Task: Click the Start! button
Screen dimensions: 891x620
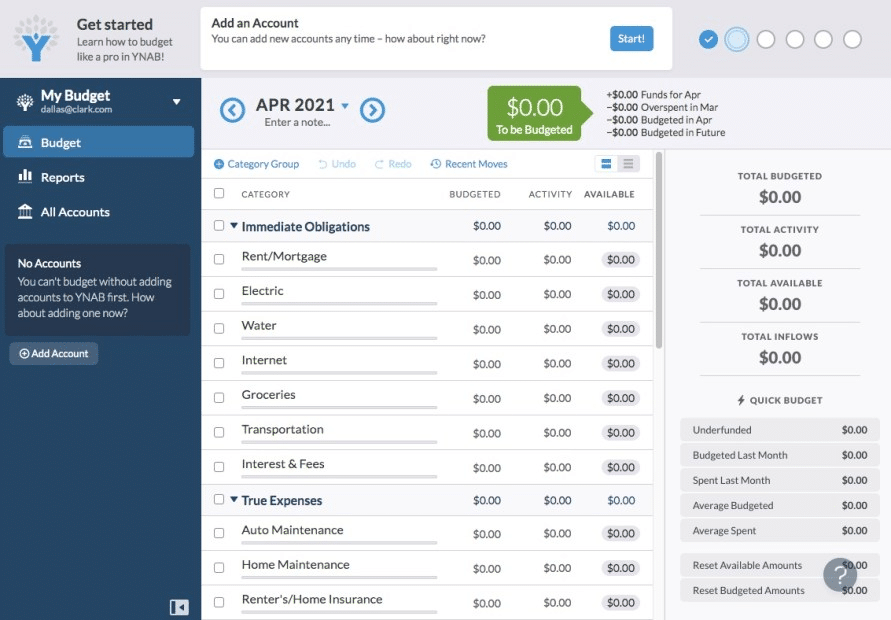Action: 631,39
